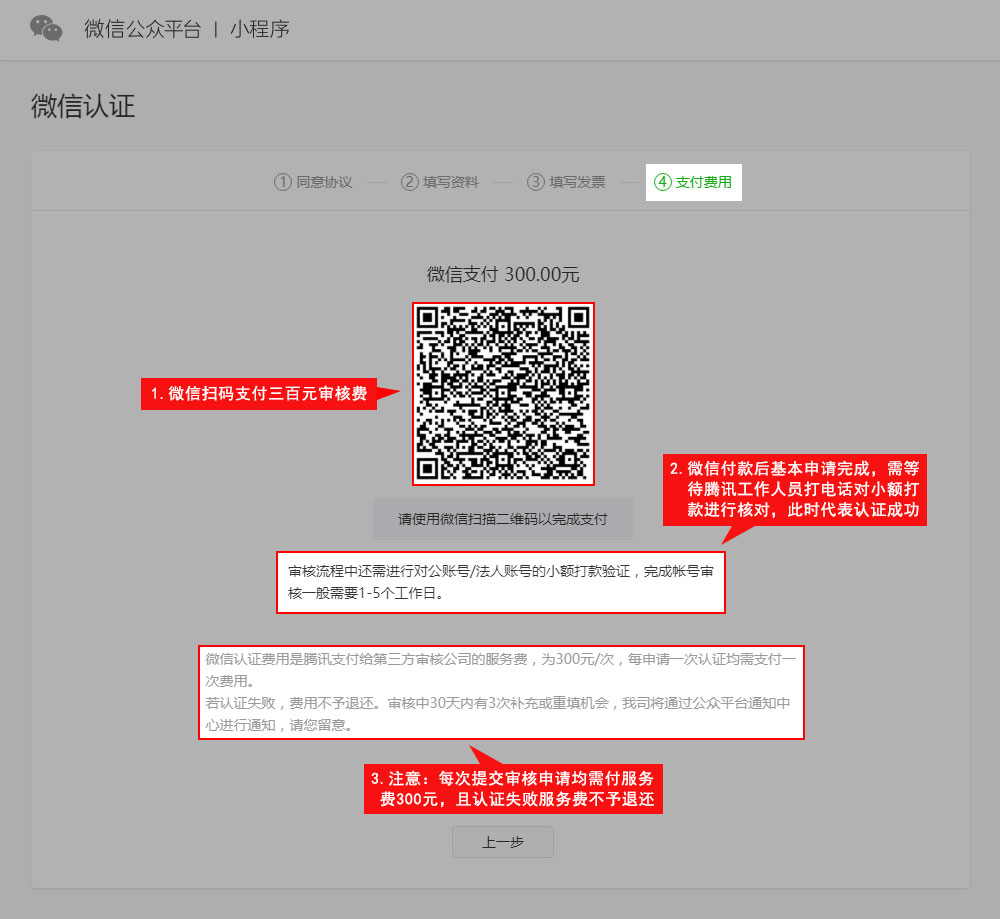The width and height of the screenshot is (1000, 919).
Task: Jump to the 填写发票 step
Action: (x=577, y=182)
